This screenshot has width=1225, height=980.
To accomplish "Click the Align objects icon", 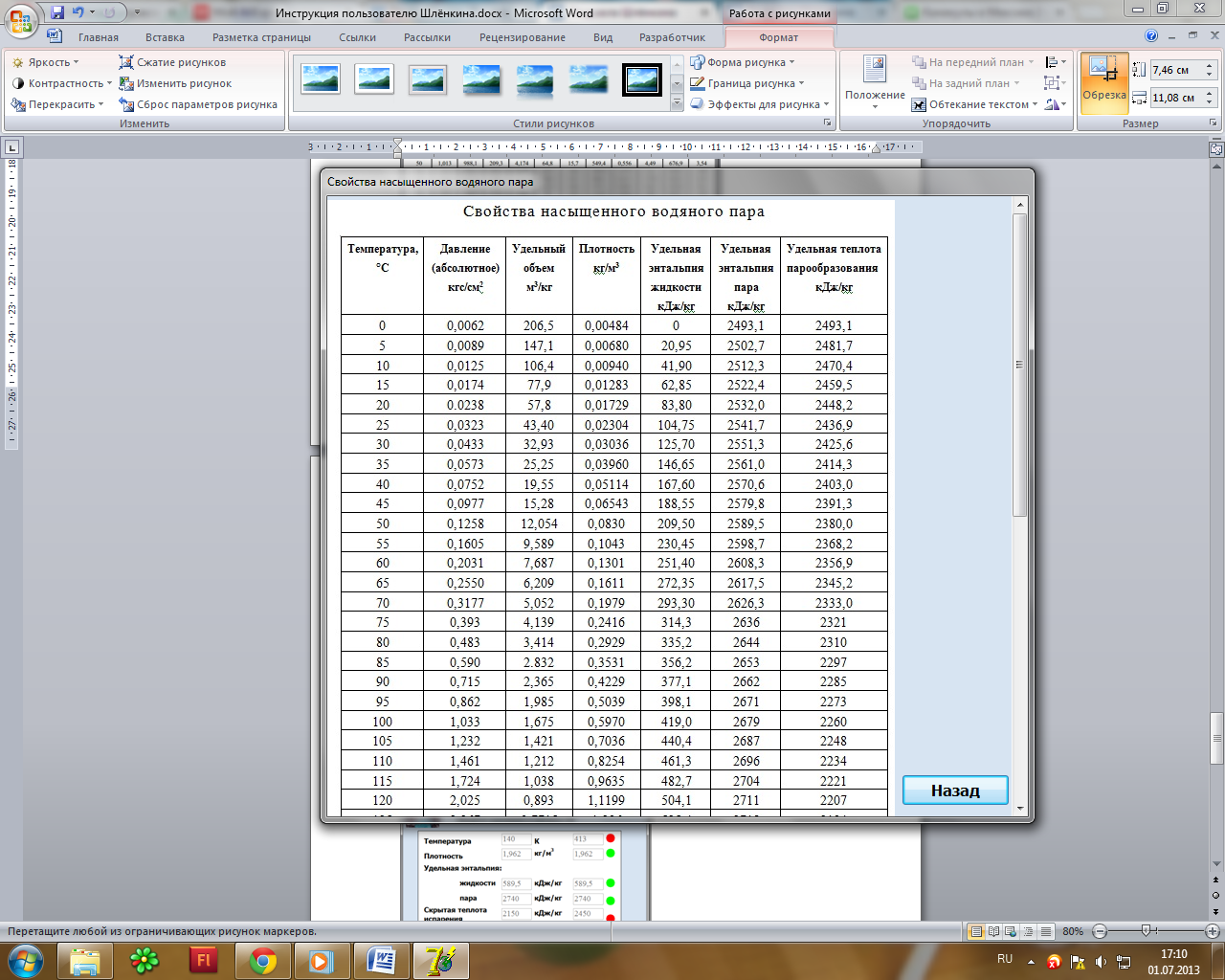I will pyautogui.click(x=1056, y=62).
